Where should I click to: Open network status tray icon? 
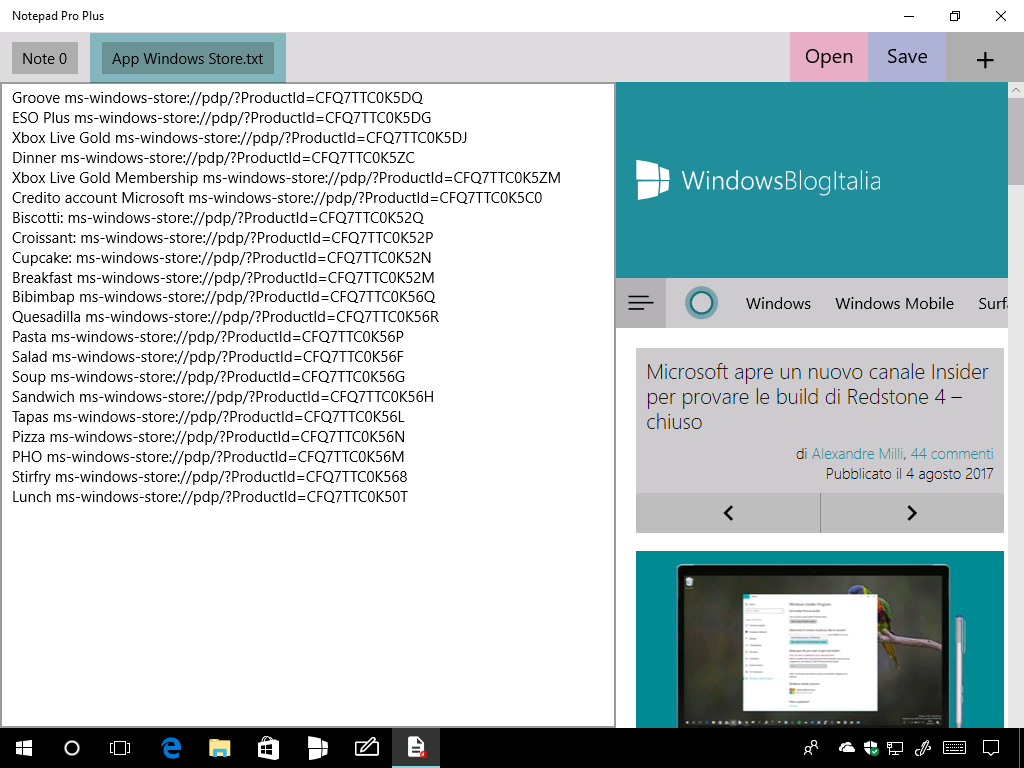(895, 748)
